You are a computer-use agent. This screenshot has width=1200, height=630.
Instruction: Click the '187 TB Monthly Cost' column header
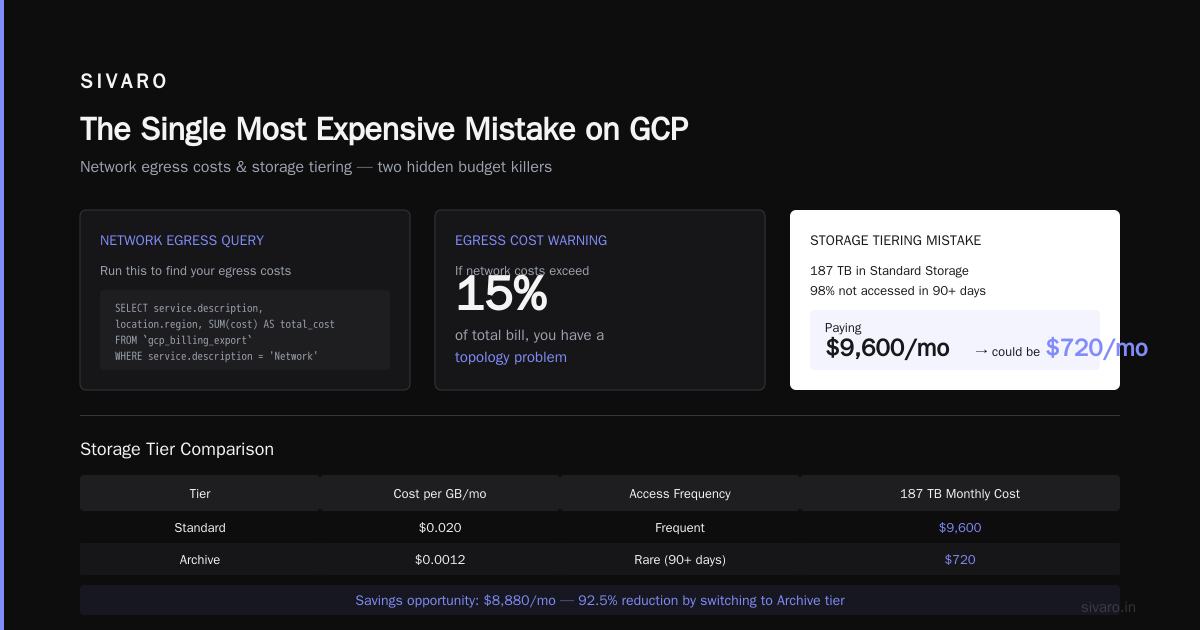[960, 494]
